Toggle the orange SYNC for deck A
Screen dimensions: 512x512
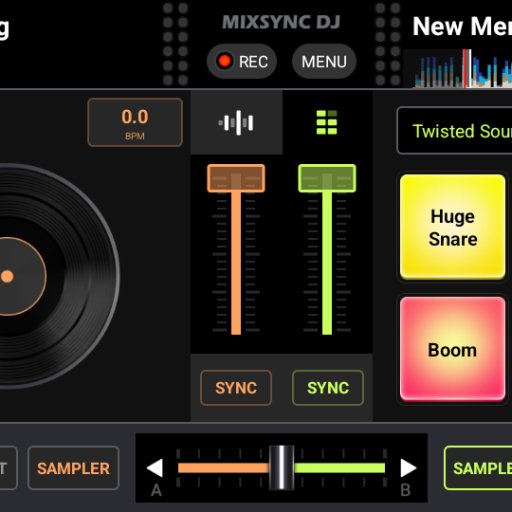pyautogui.click(x=236, y=388)
